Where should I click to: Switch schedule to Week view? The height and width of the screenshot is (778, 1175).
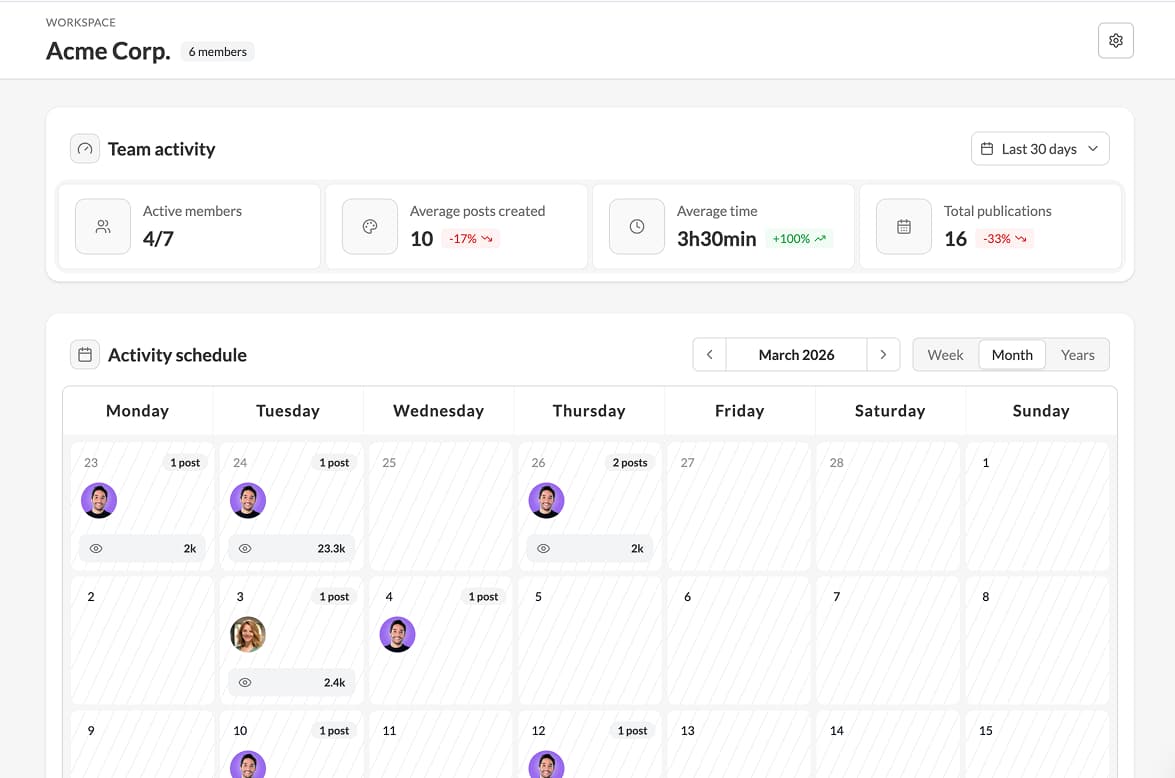point(945,355)
